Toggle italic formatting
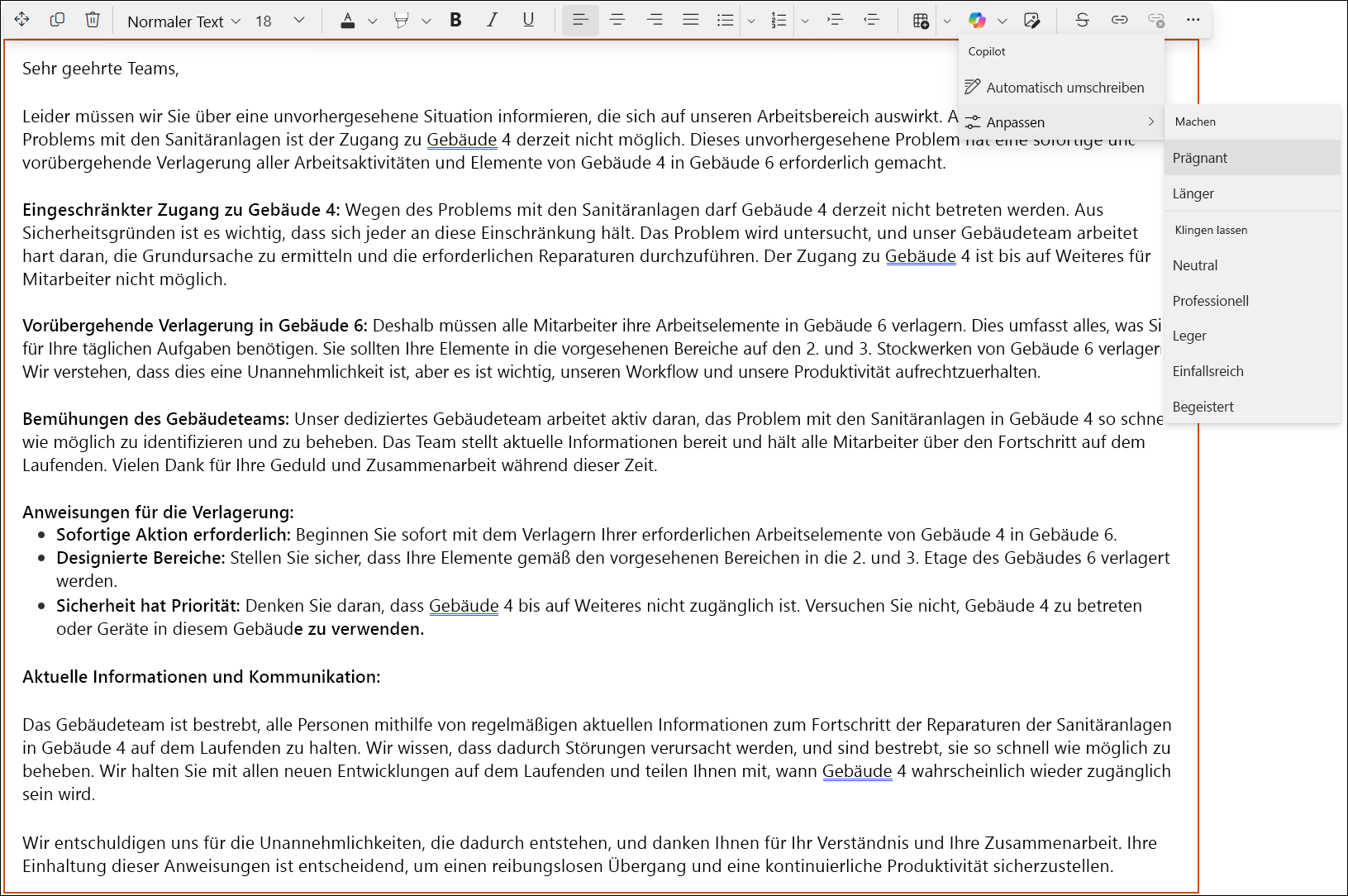Viewport: 1348px width, 896px height. [x=492, y=20]
